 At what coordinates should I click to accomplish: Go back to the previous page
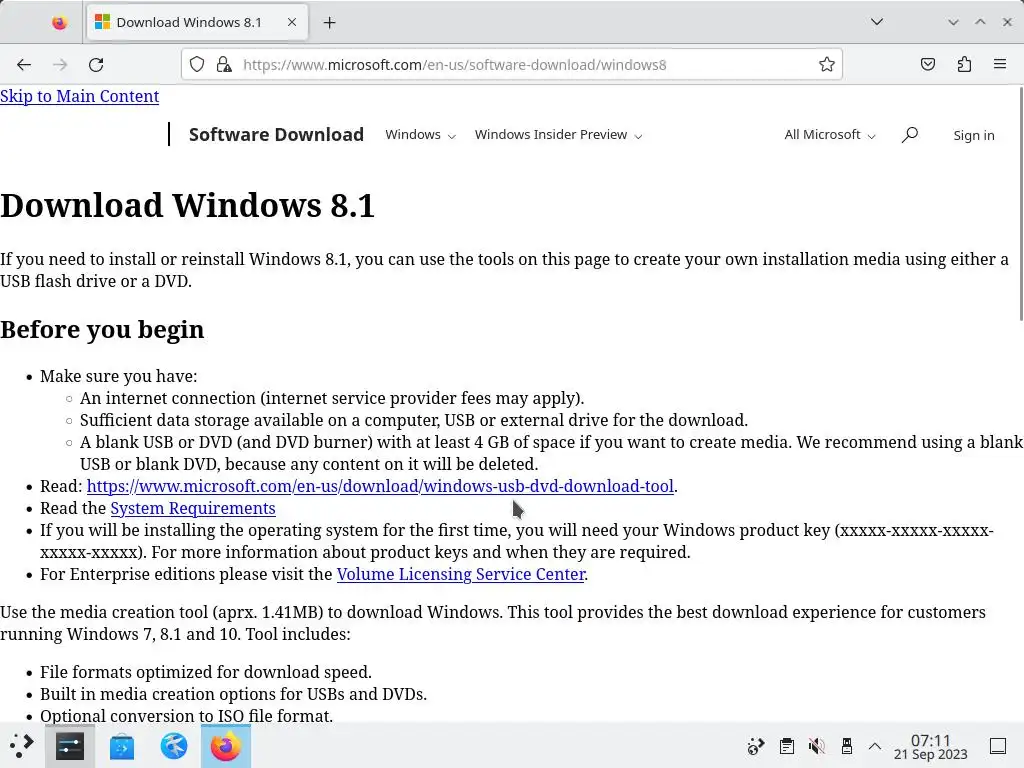click(x=24, y=65)
